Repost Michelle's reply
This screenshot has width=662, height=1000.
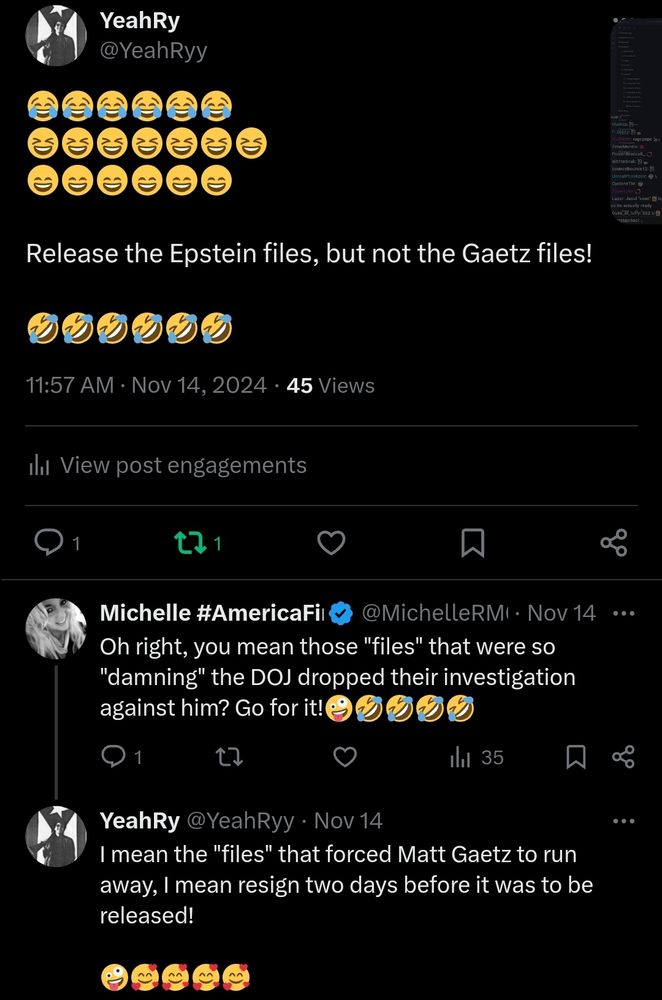[229, 757]
